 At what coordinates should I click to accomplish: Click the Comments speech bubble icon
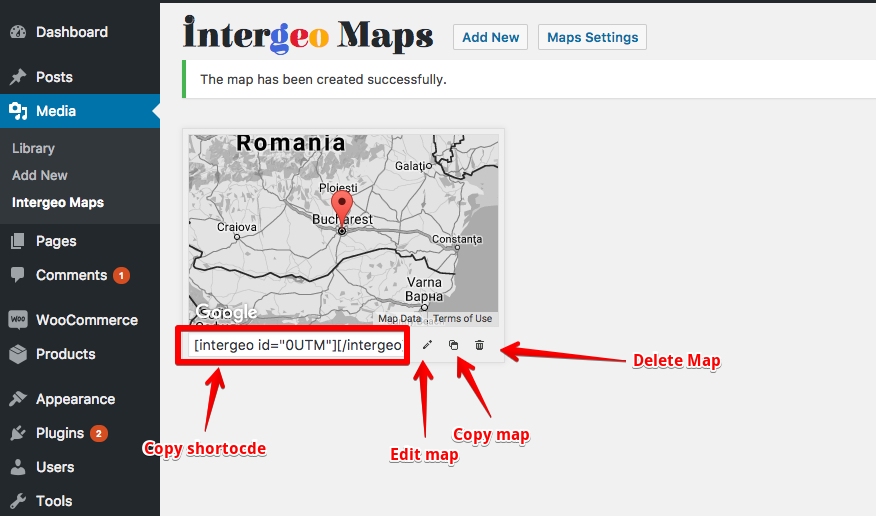coord(18,275)
